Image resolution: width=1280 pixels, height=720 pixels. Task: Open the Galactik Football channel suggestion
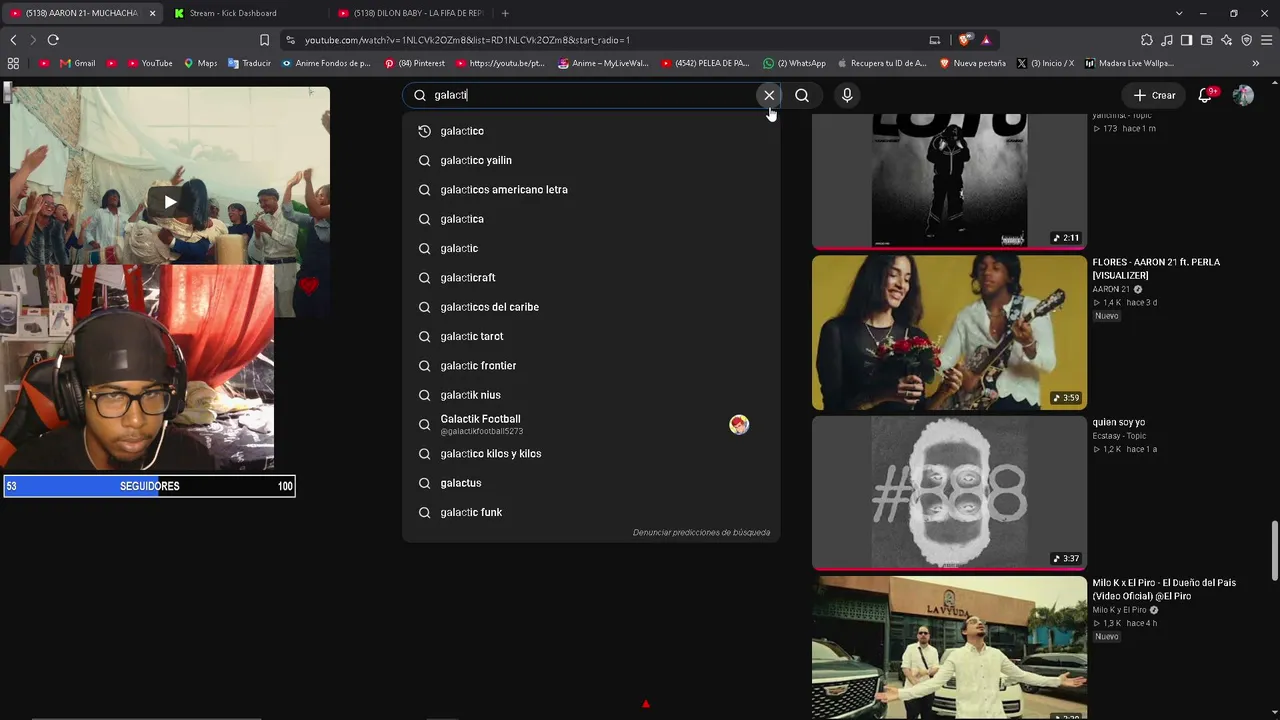(x=591, y=424)
